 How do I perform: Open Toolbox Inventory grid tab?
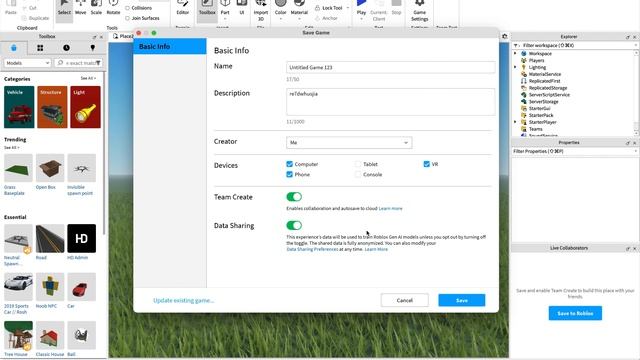[40, 48]
